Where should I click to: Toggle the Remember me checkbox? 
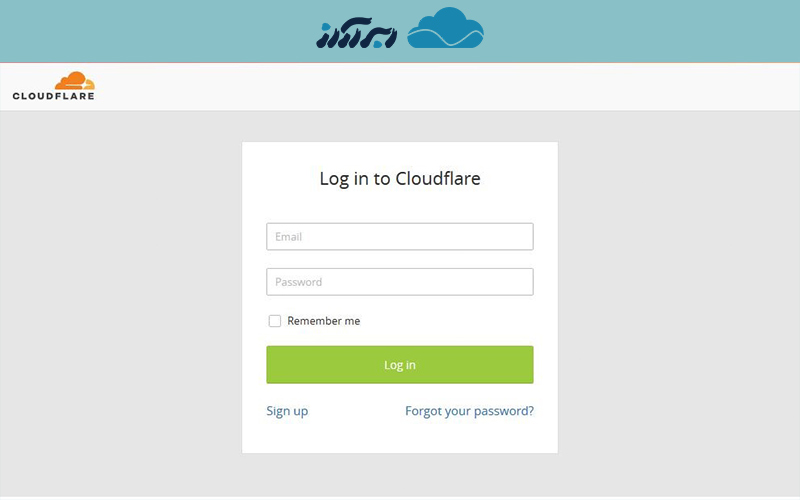275,321
